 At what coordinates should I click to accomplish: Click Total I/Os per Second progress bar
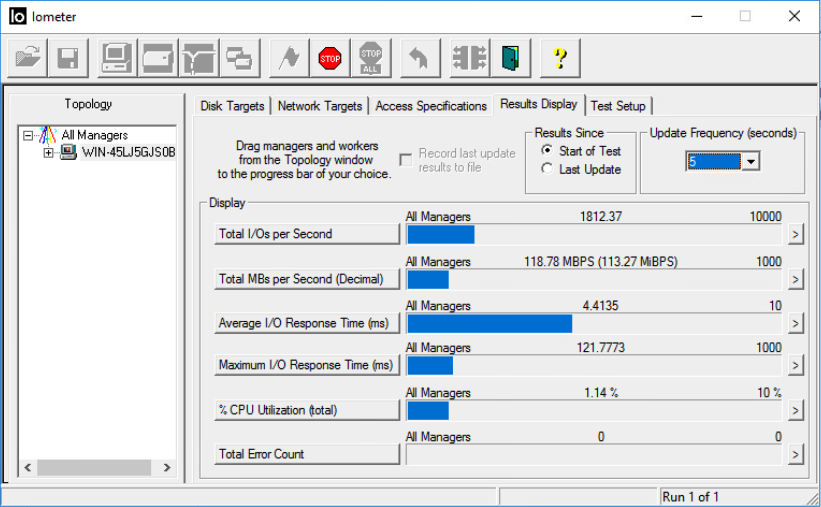[594, 235]
